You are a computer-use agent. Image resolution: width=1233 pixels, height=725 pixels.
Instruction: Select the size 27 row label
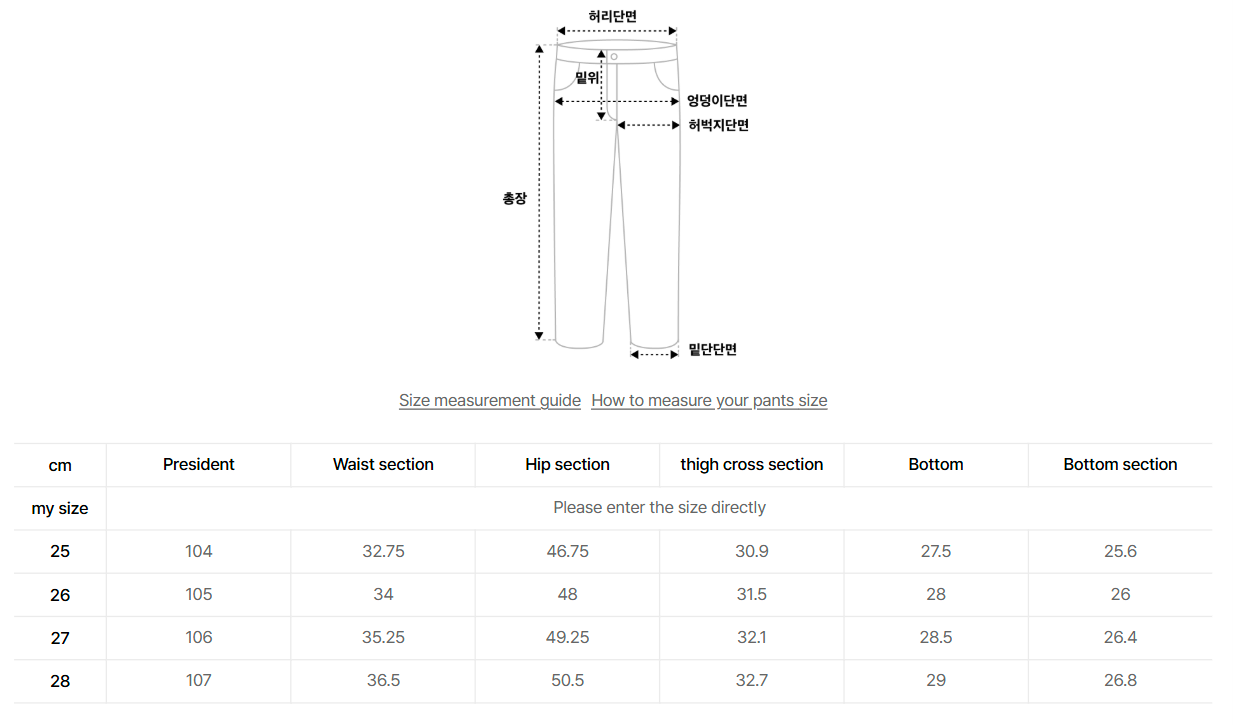[x=60, y=638]
